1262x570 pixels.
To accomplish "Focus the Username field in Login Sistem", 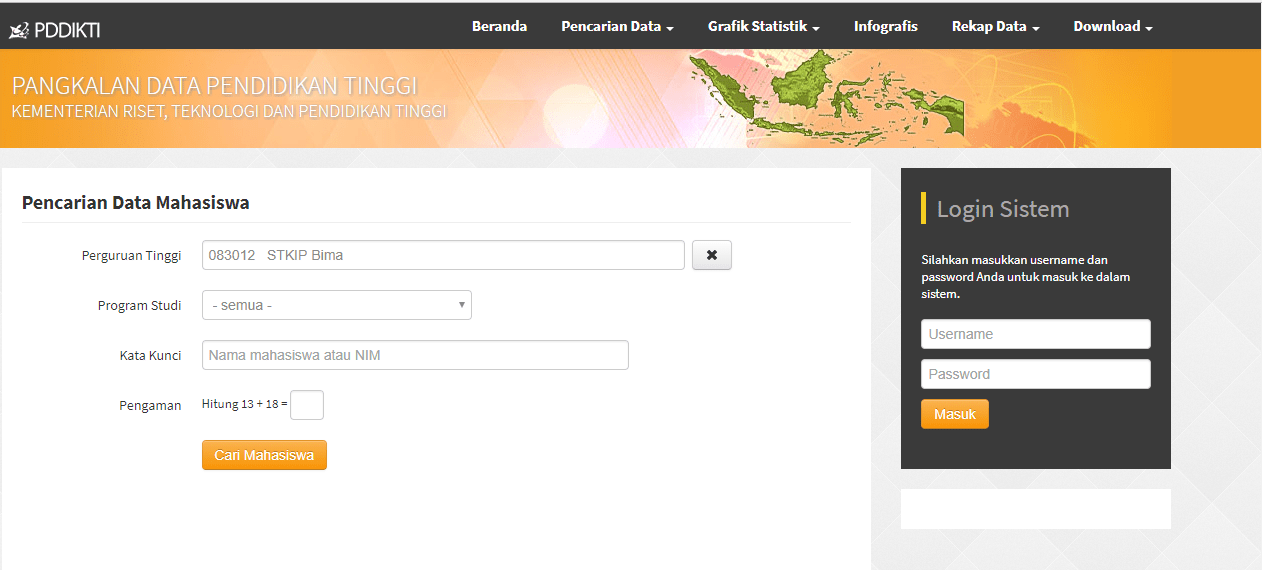I will click(x=1036, y=334).
